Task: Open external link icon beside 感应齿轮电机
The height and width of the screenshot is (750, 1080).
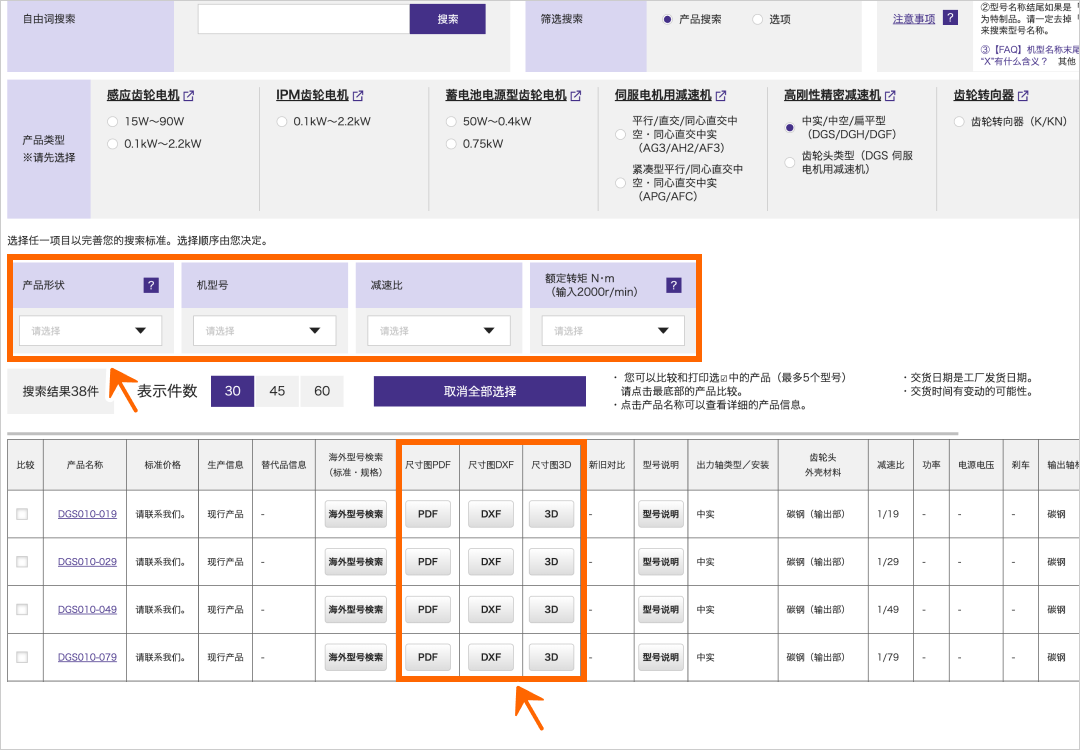Action: click(189, 96)
